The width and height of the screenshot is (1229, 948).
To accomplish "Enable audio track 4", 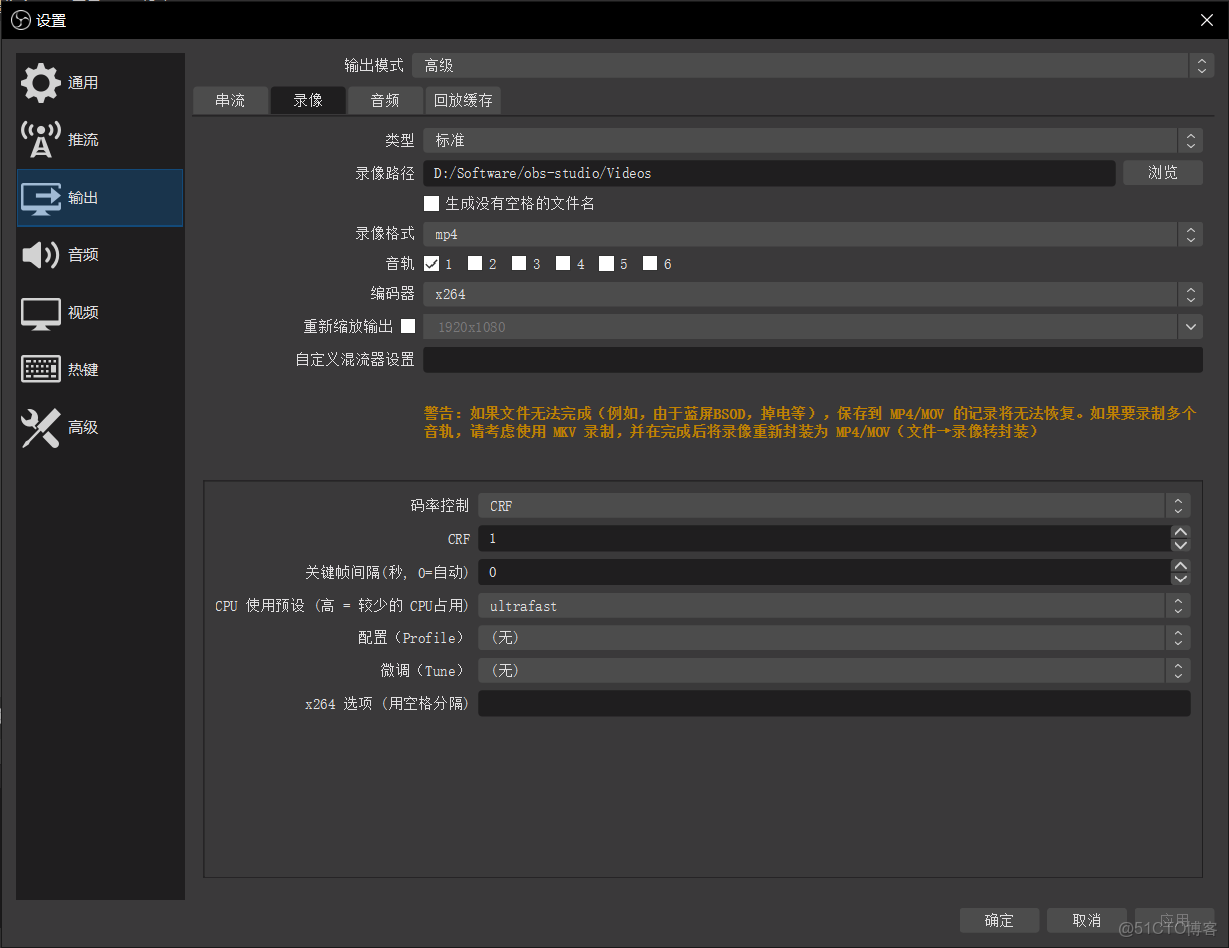I will 563,264.
